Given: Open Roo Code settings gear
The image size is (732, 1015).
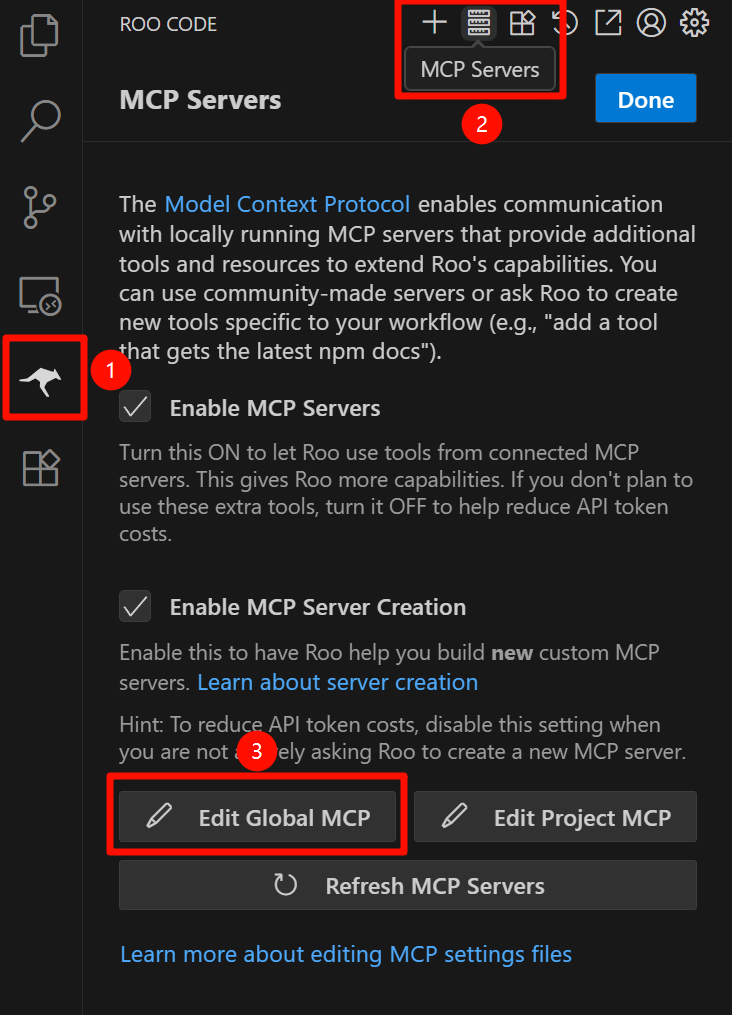Looking at the screenshot, I should pos(694,22).
